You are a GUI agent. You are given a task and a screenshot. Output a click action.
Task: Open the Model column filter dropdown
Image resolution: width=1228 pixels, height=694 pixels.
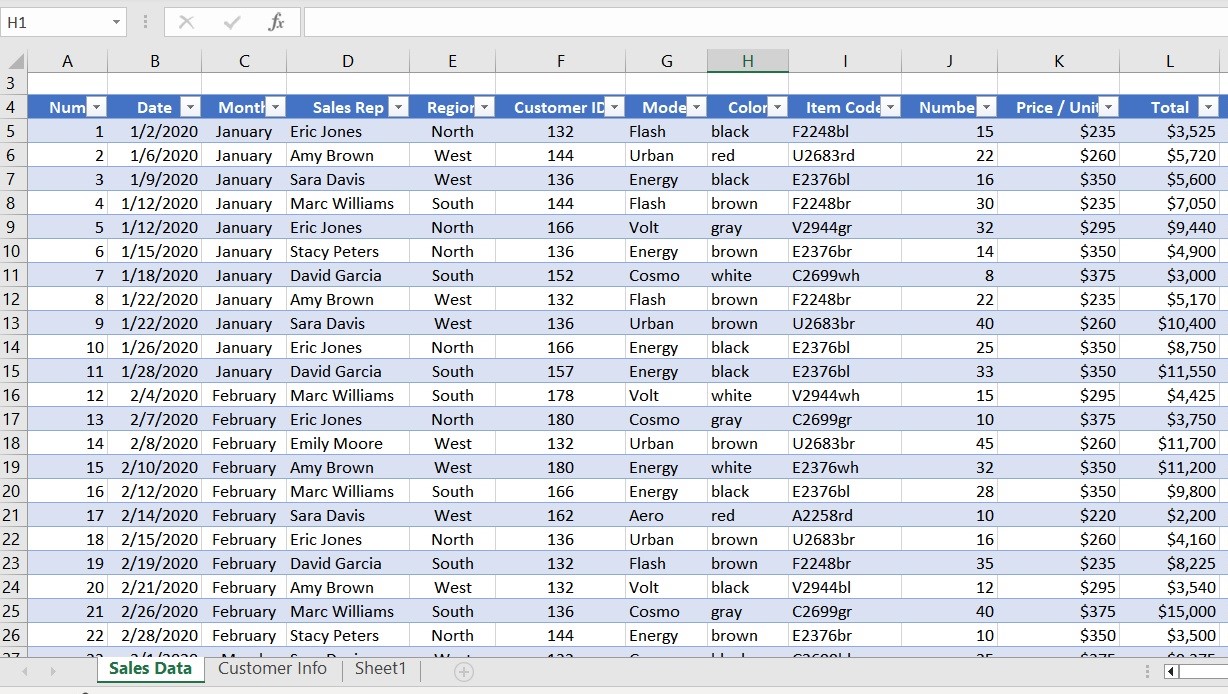696,107
